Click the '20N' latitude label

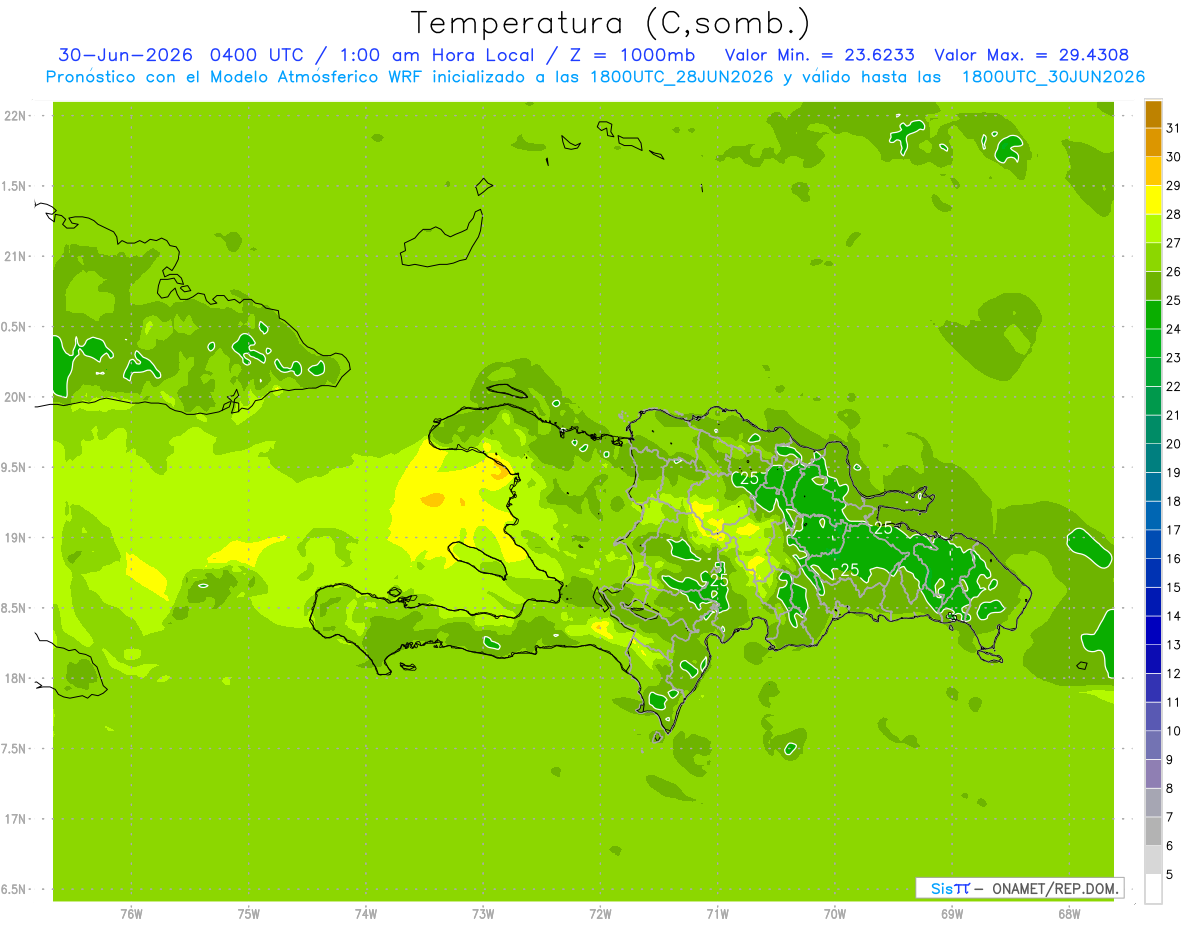coord(15,397)
